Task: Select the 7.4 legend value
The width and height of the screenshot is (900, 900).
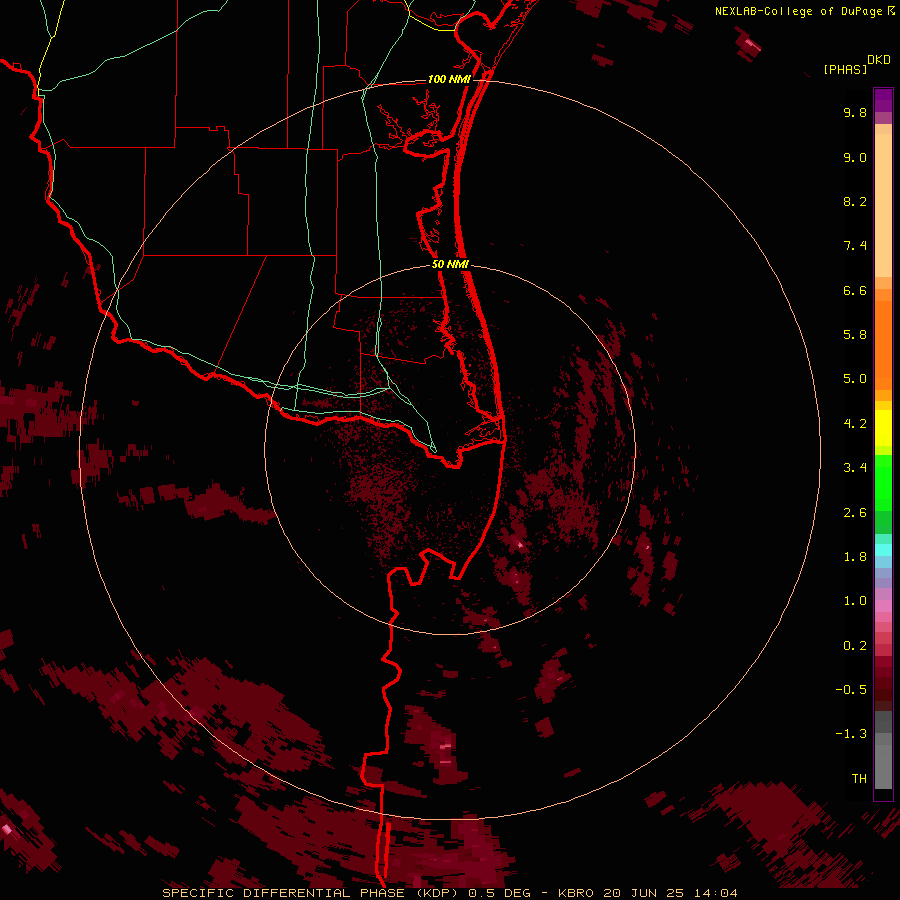Action: tap(855, 246)
